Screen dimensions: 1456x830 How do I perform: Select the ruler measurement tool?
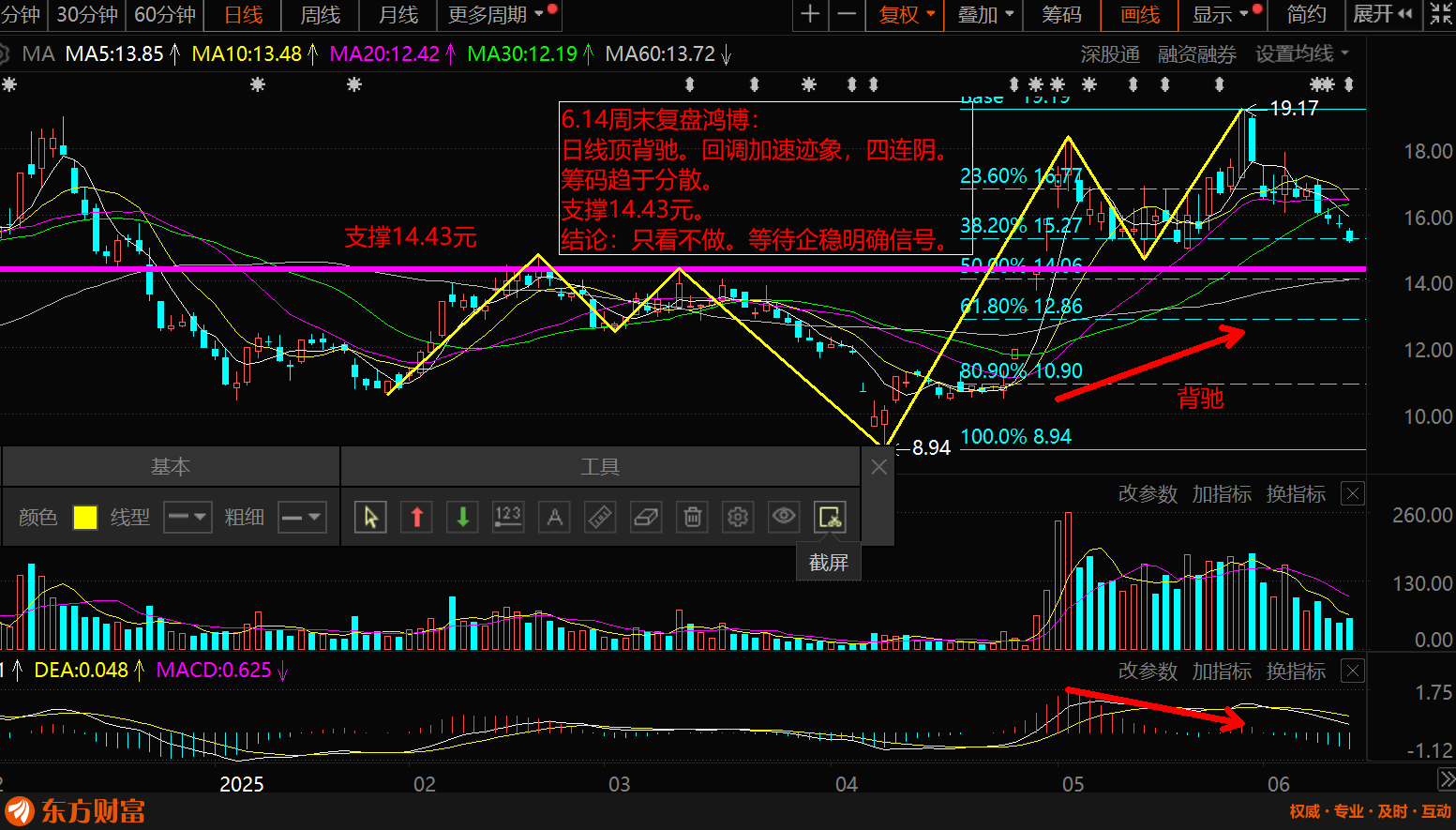pyautogui.click(x=600, y=517)
